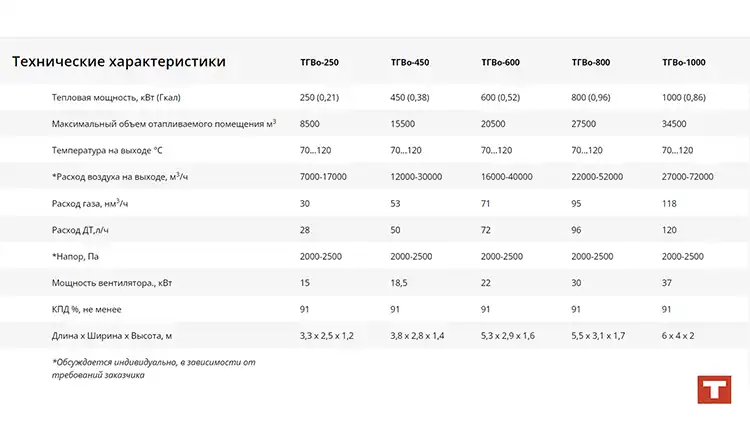
Task: Click the Максимальный объем отапливаемого помещения label
Action: pos(164,124)
